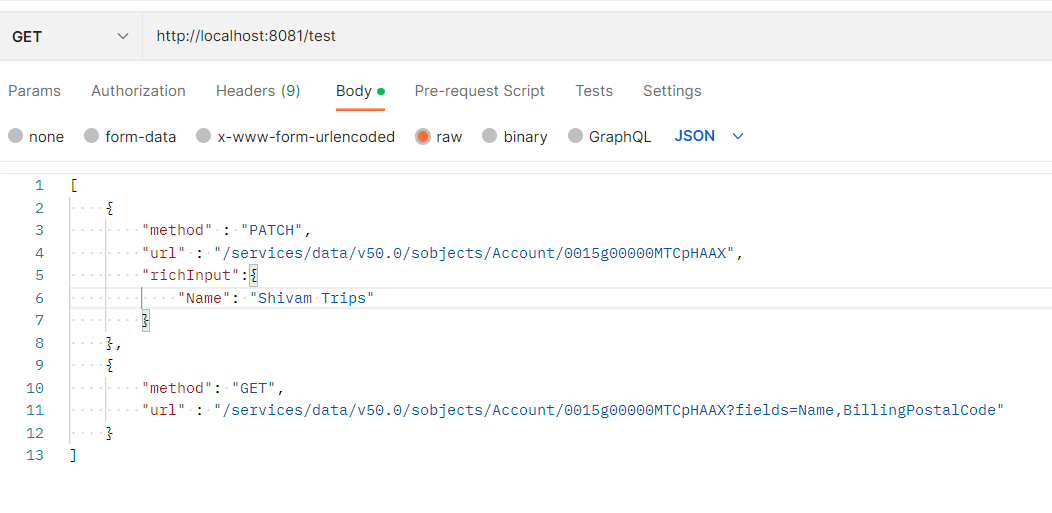Click line number 11 in editor gutter
Viewport: 1052px width, 513px height.
pyautogui.click(x=36, y=410)
